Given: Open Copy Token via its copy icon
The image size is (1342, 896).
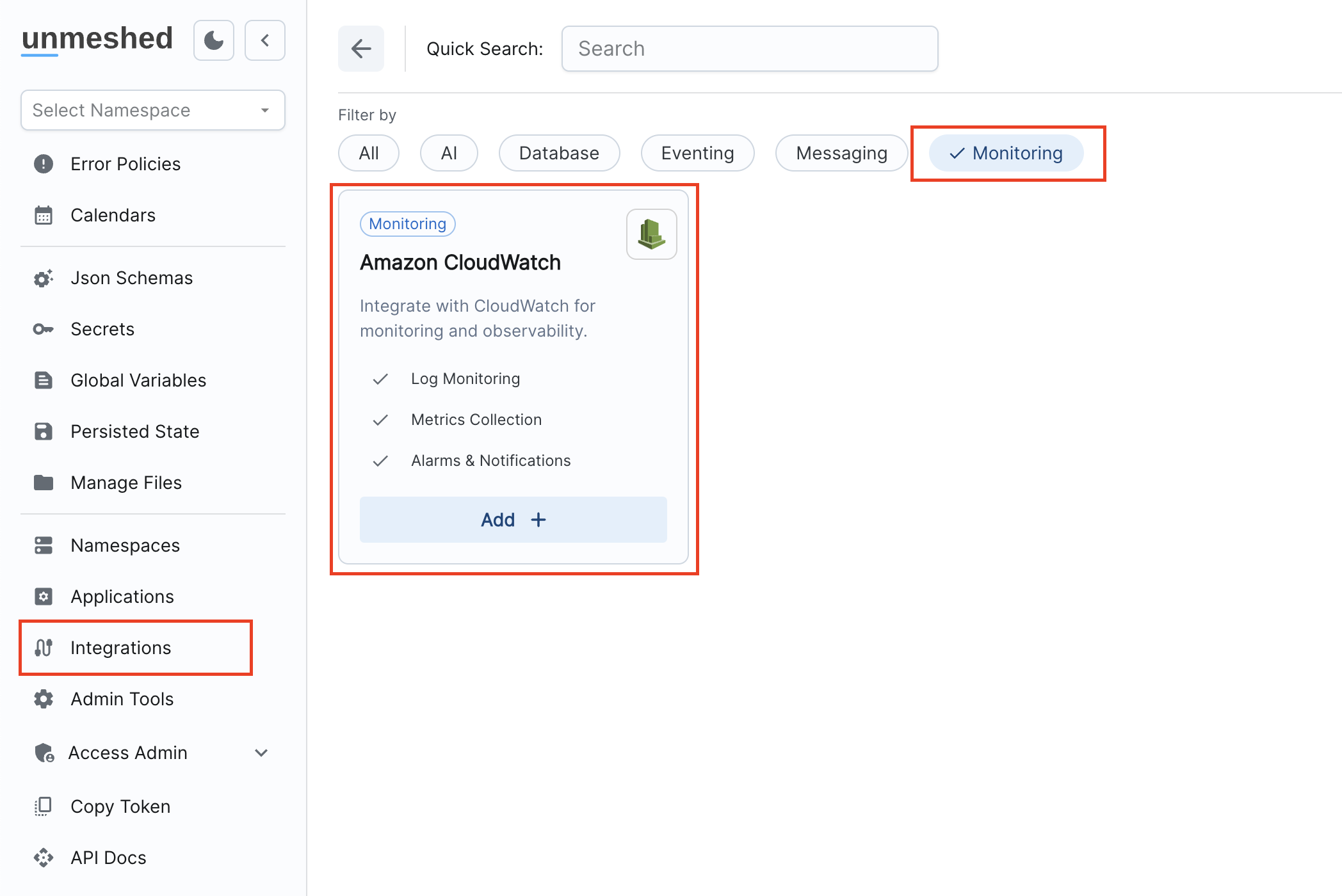Looking at the screenshot, I should [x=43, y=806].
